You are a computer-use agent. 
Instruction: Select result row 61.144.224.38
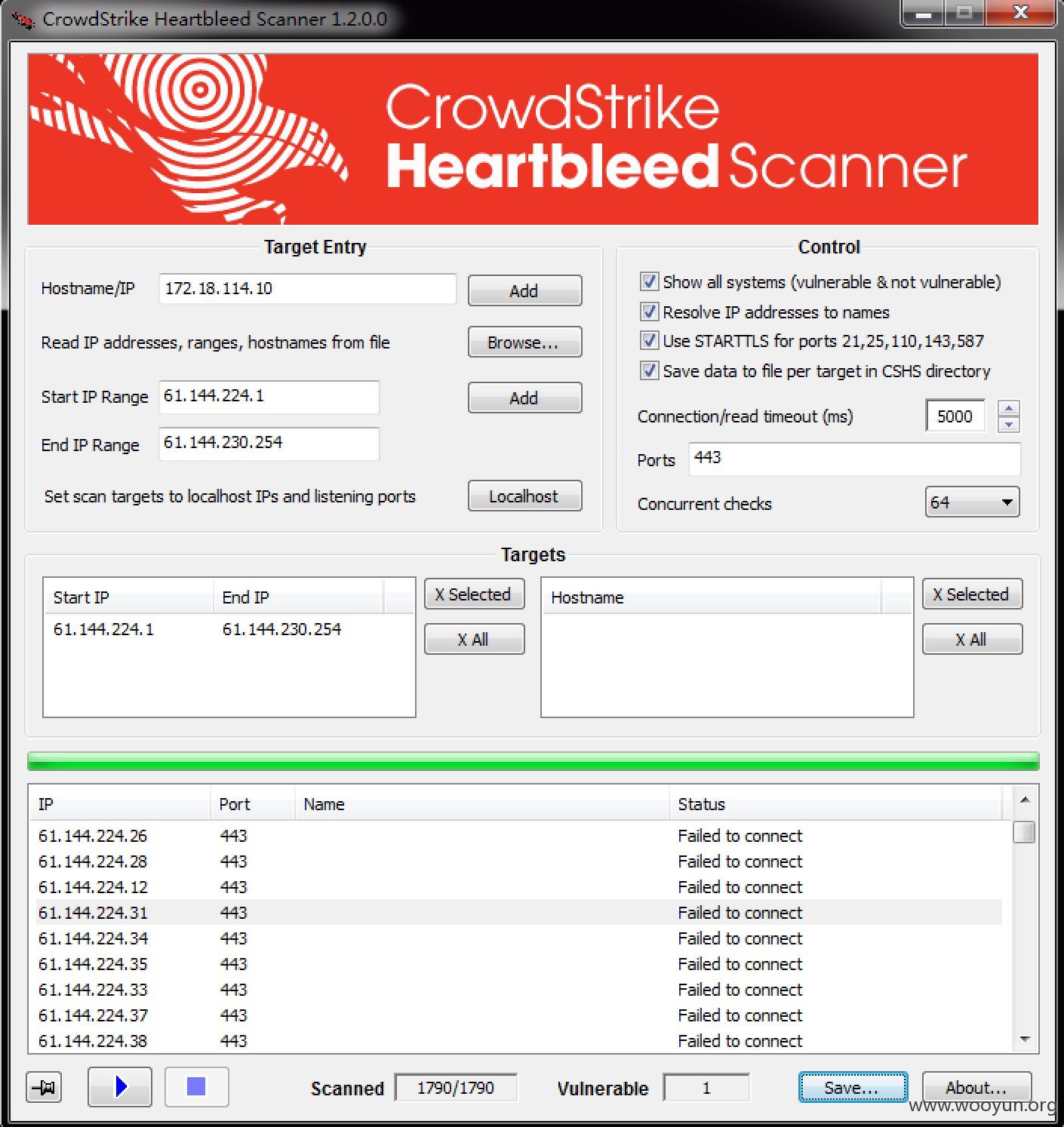coord(519,1041)
